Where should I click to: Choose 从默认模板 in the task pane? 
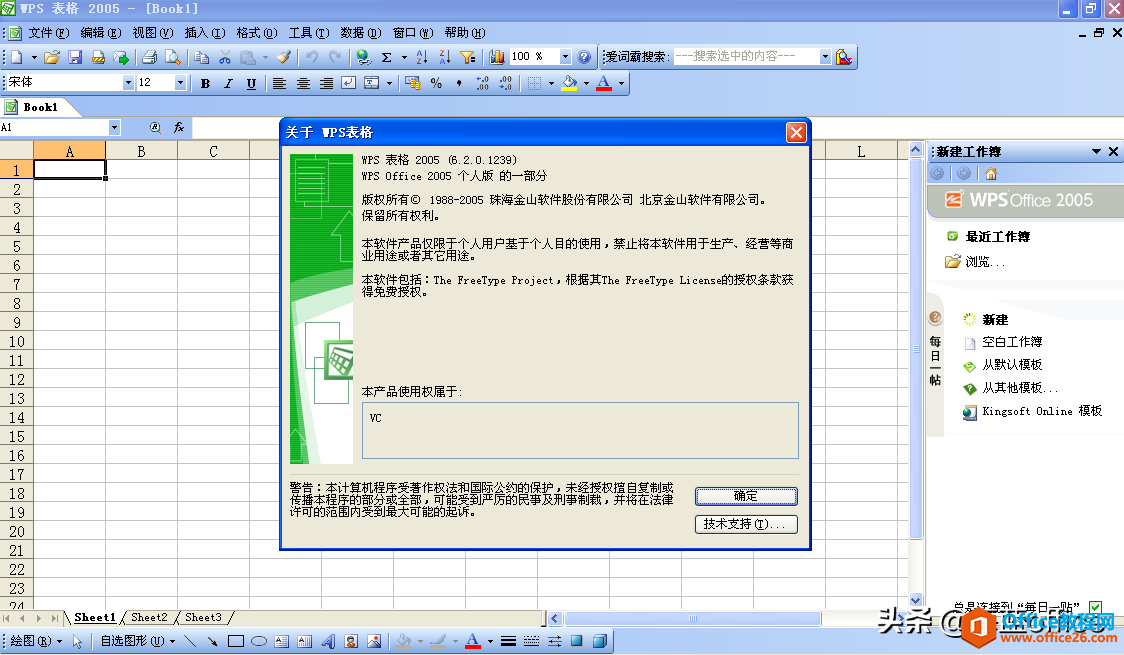click(x=1012, y=365)
